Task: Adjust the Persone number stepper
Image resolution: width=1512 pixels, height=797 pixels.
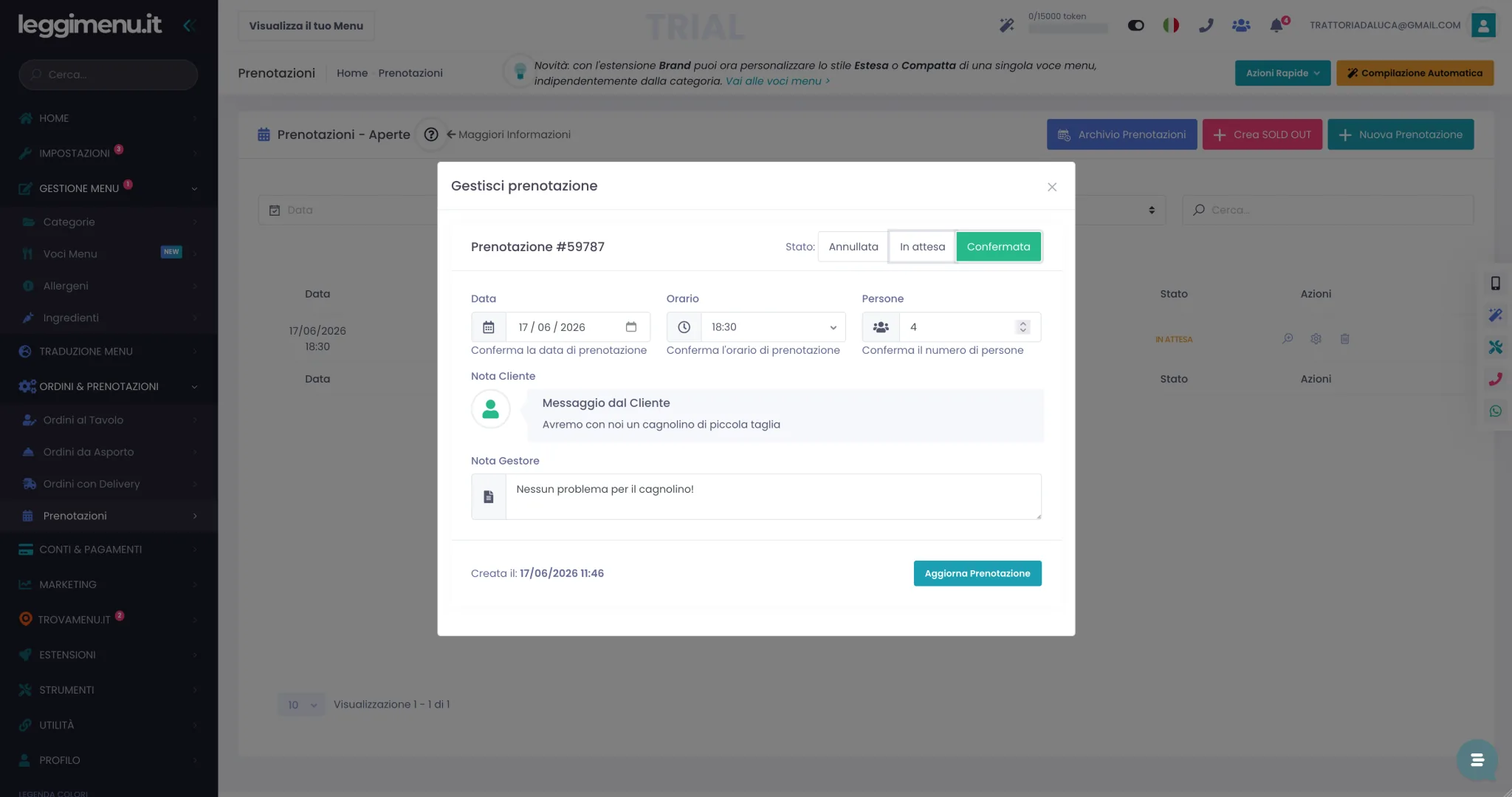Action: (x=1023, y=326)
